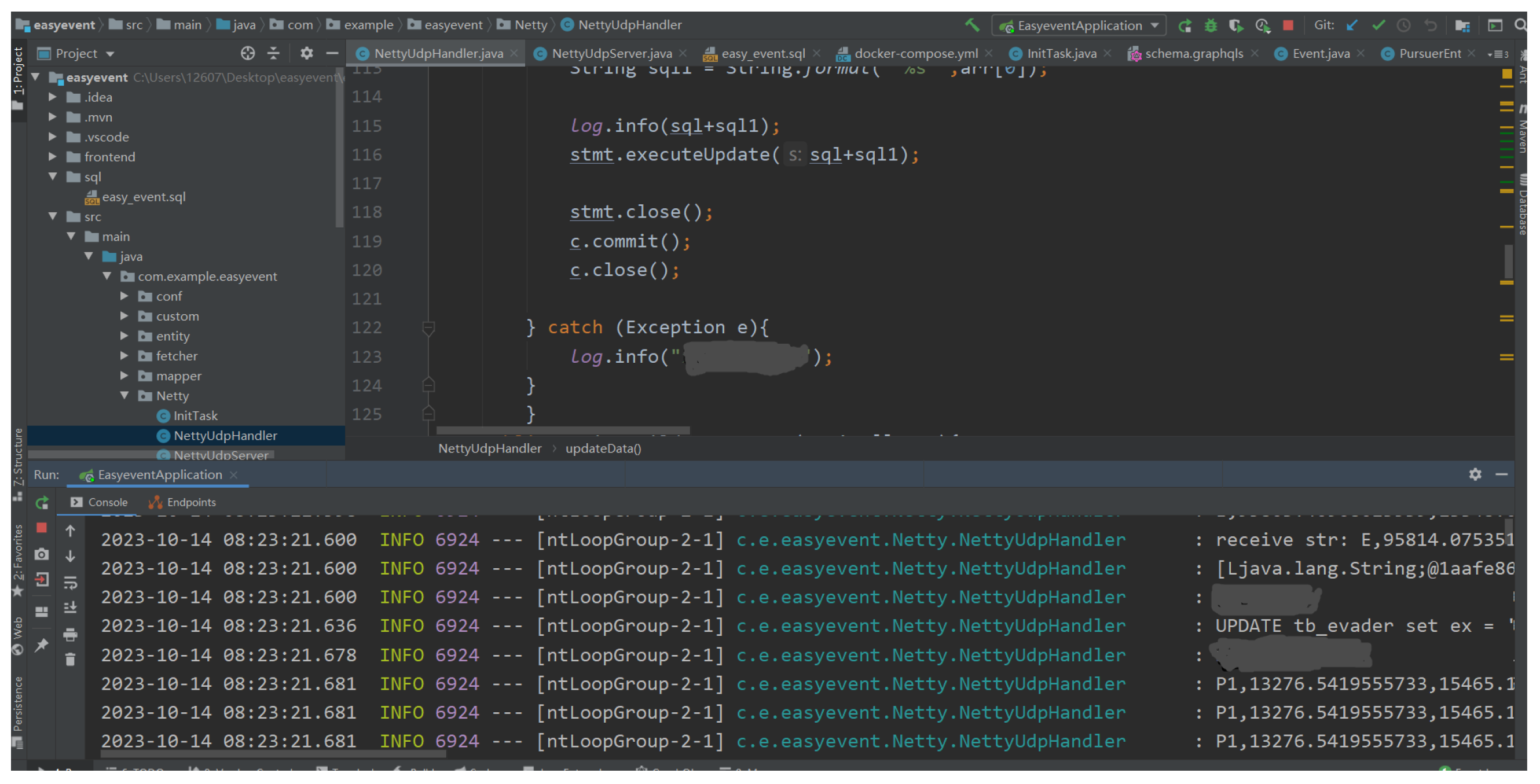Click the Git commit green checkmark

[x=1378, y=25]
